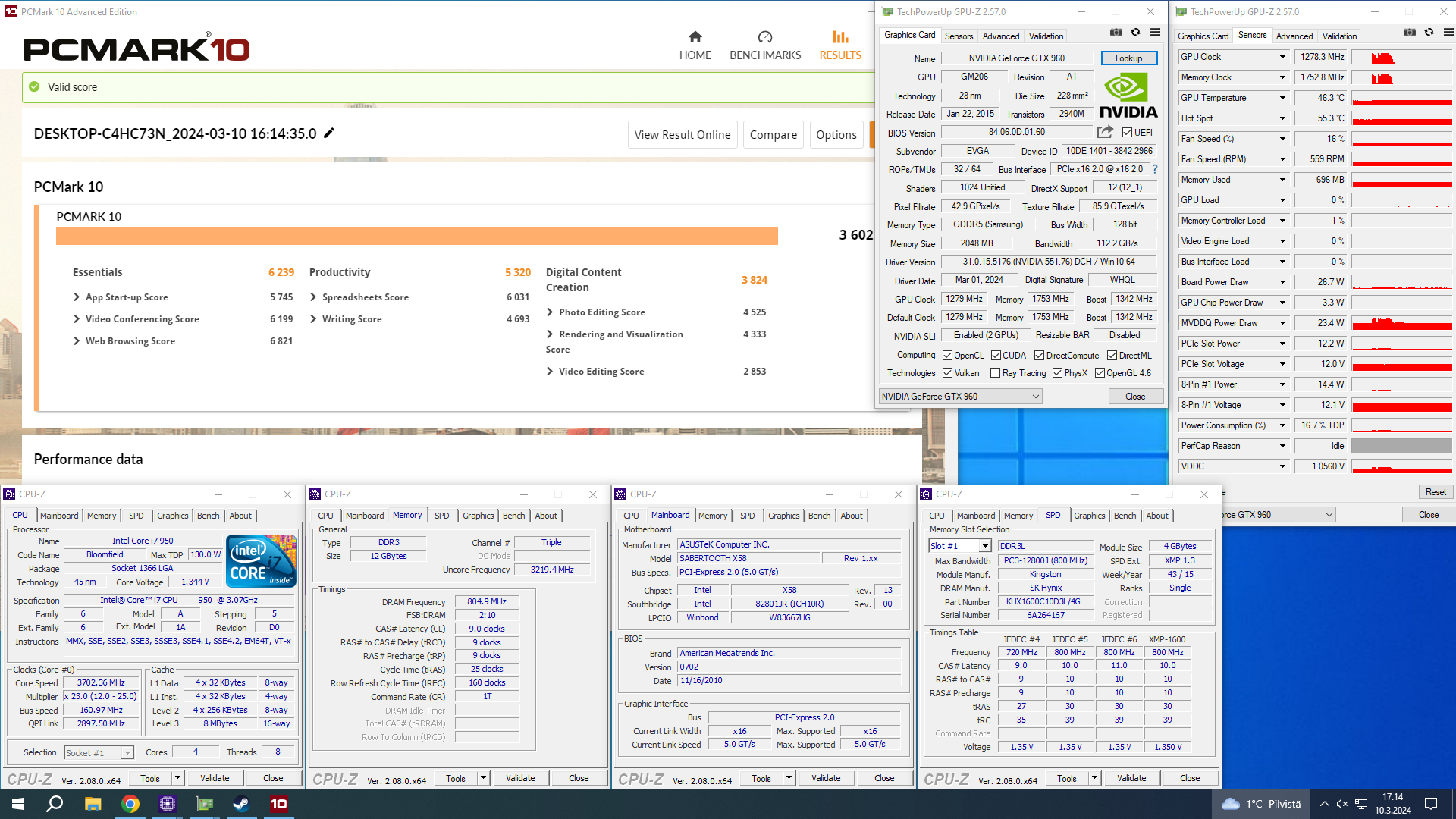This screenshot has width=1456, height=819.
Task: Open the Graphics tab in the CPU-Z Mainboard window
Action: coord(783,516)
